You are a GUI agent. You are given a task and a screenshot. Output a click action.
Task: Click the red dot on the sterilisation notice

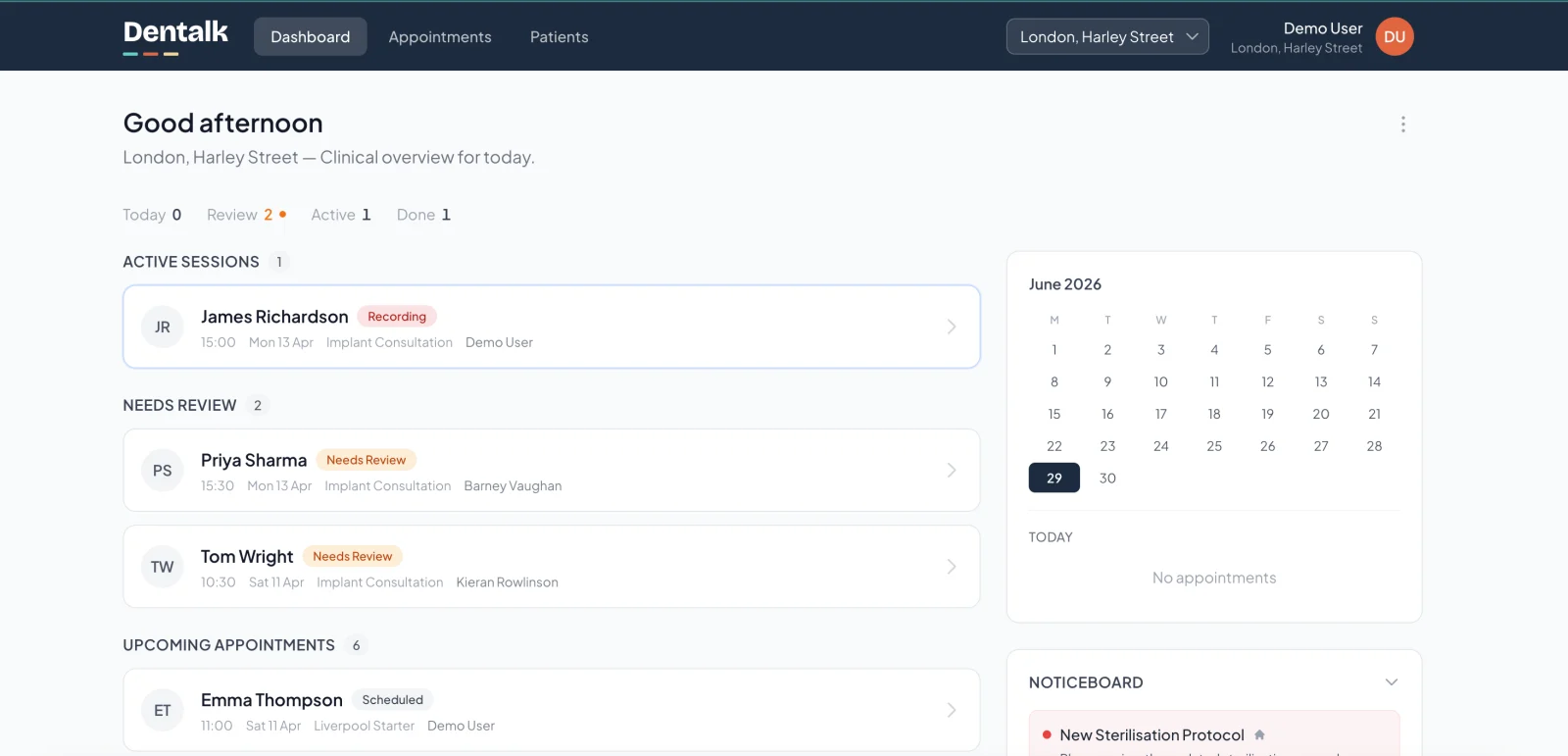tap(1047, 734)
